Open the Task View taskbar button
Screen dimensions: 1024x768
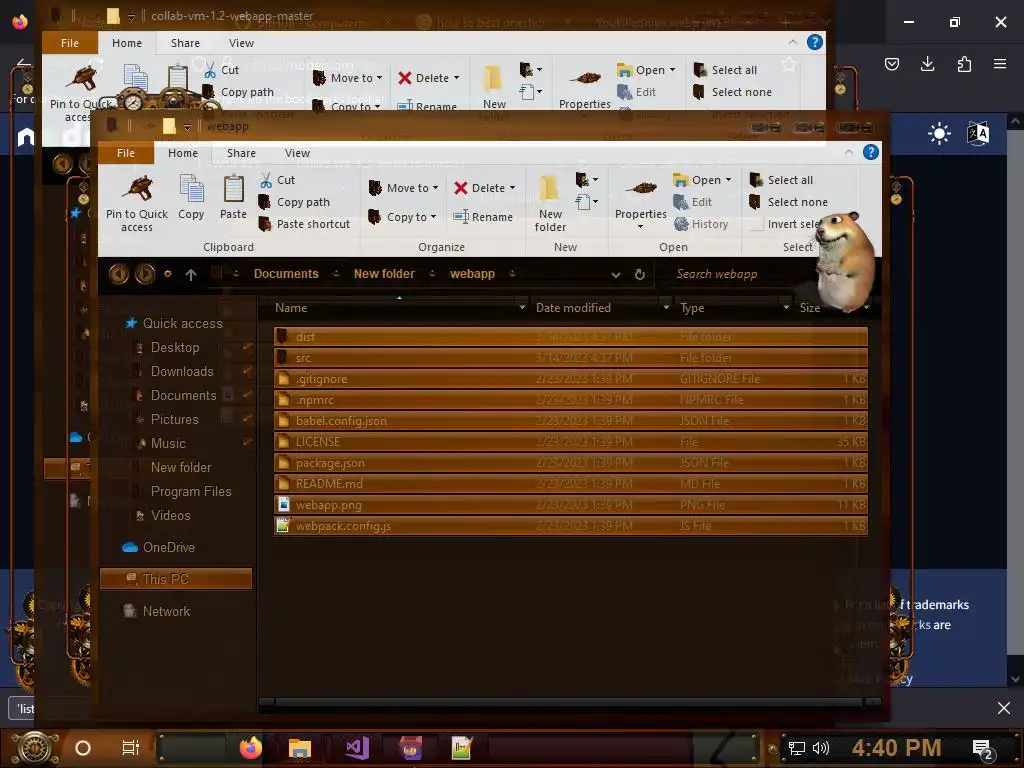[131, 747]
